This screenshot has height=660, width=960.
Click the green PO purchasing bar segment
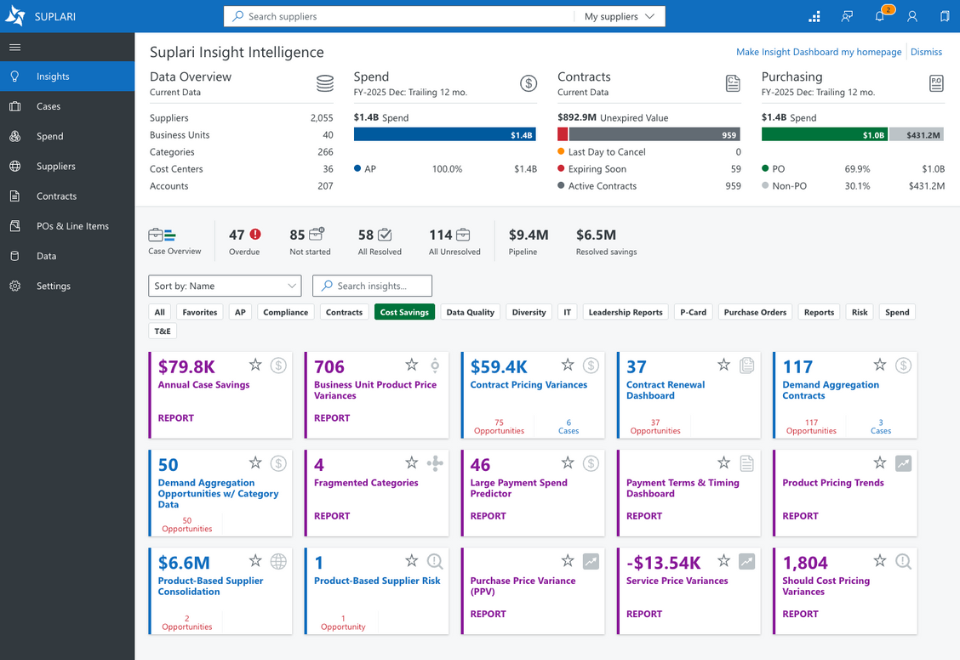[824, 135]
